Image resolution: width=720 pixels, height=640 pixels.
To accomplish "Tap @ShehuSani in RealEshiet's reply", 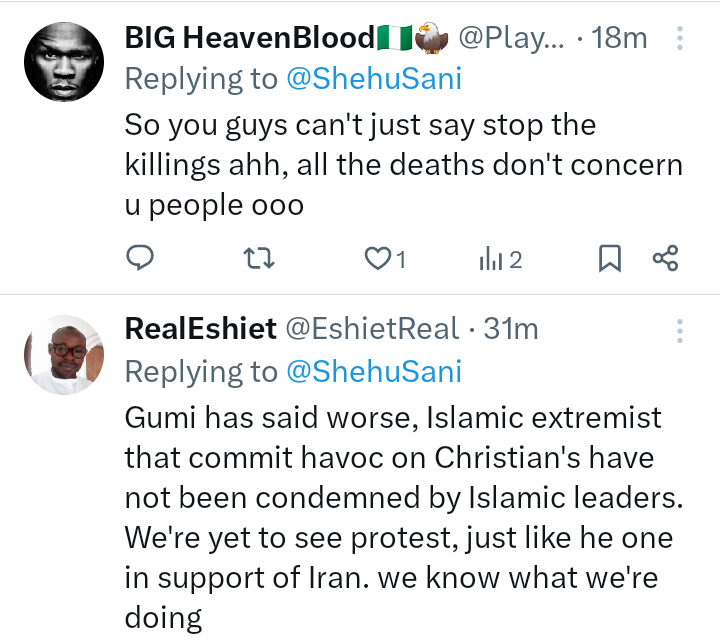I will pos(374,371).
